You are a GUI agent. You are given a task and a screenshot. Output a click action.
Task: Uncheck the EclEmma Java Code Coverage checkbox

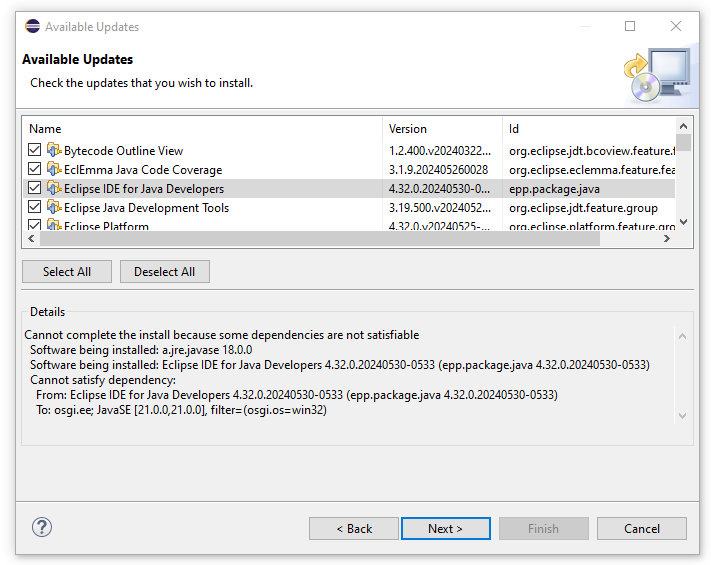click(x=35, y=170)
